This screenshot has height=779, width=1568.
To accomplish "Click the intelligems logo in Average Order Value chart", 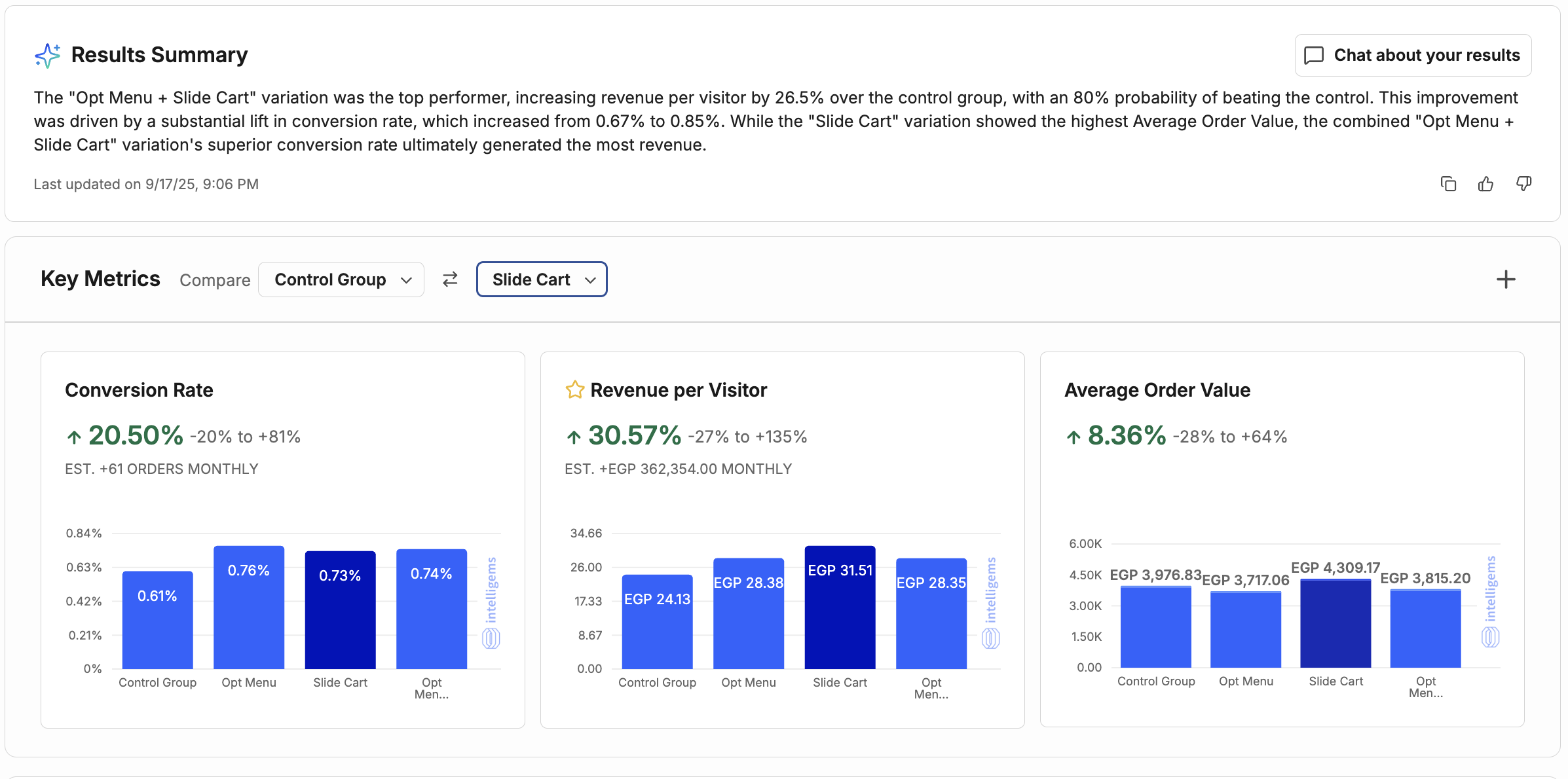I will (x=1490, y=601).
